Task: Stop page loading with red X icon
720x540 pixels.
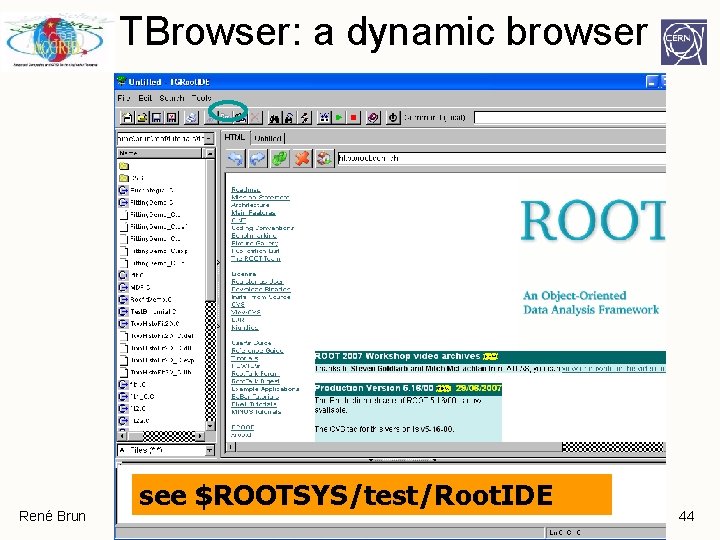Action: (302, 158)
